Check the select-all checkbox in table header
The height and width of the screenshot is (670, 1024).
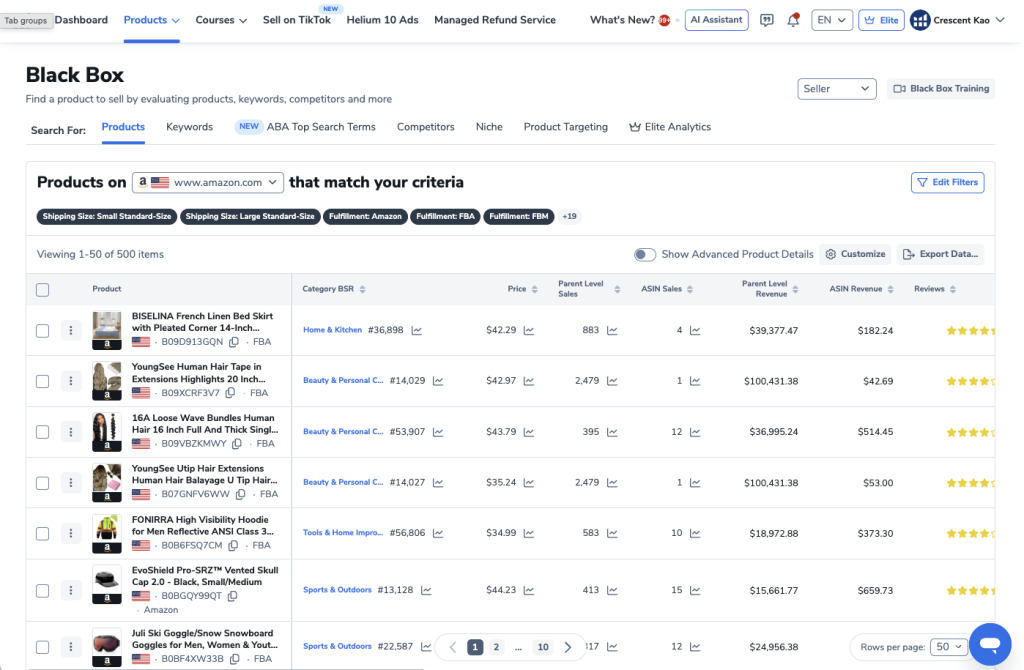(x=42, y=290)
